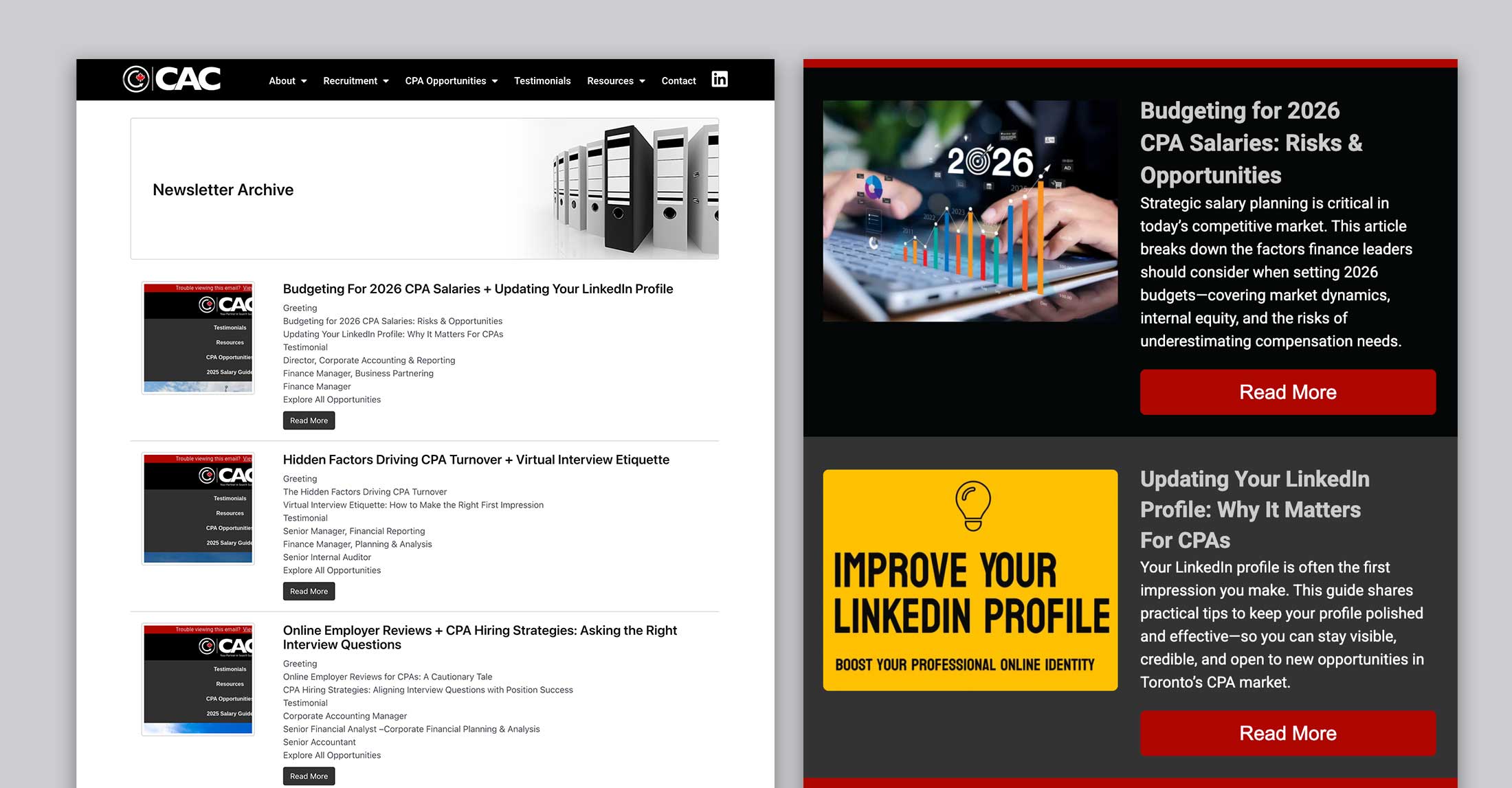1512x788 pixels.
Task: Click the email's Budgeting for 2026 article heading
Action: [1251, 143]
